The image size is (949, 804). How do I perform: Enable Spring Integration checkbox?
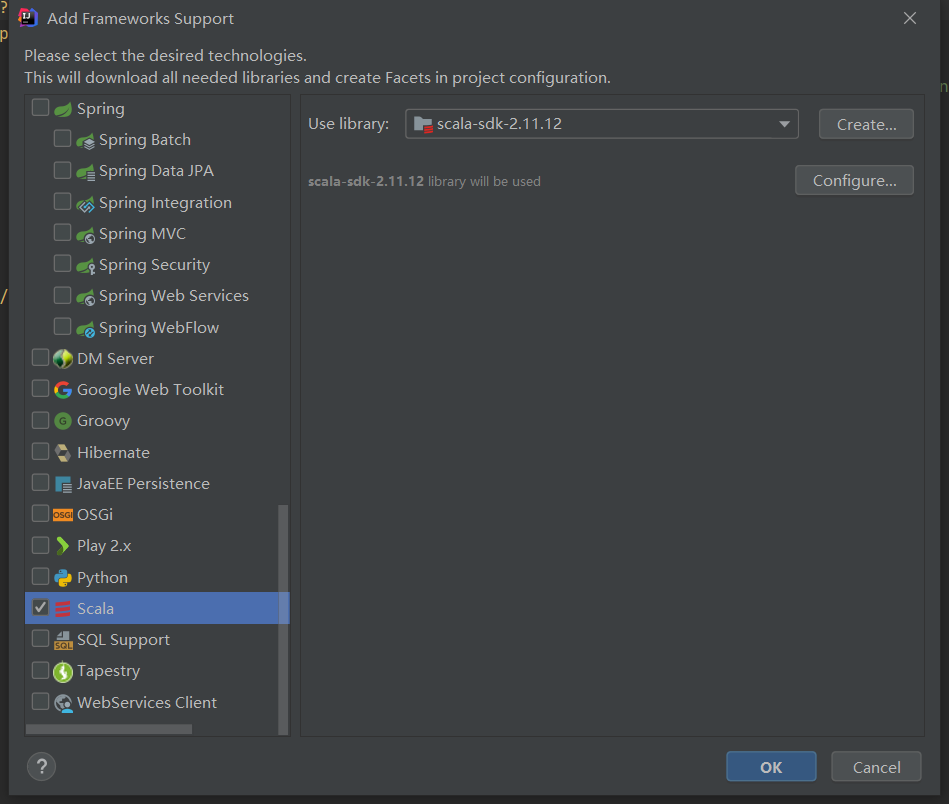[x=62, y=201]
